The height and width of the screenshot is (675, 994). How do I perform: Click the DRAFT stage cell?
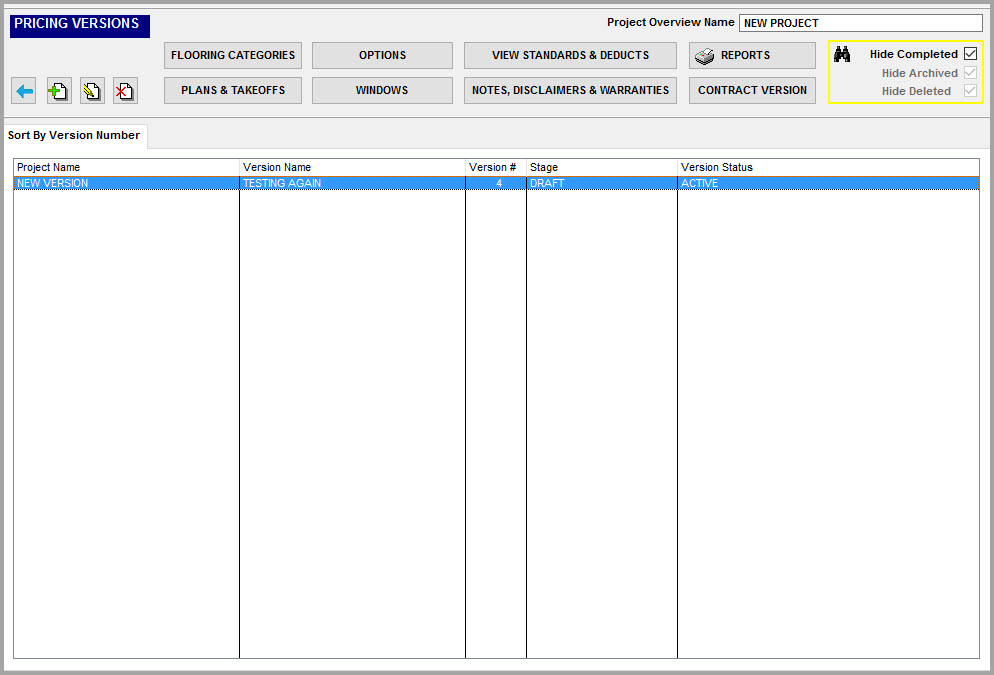pos(602,183)
